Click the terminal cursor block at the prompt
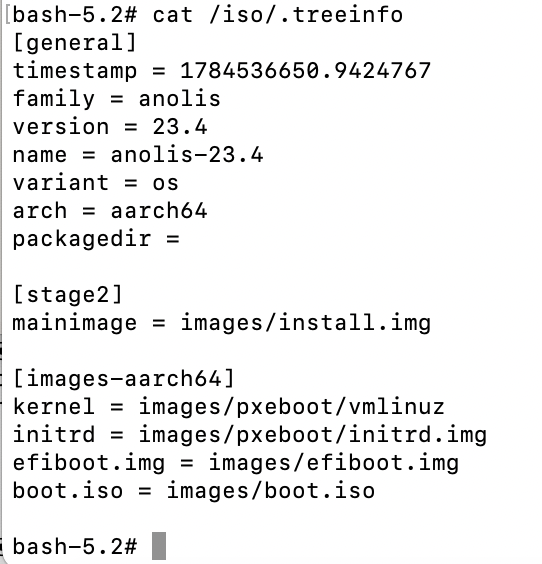 point(159,546)
